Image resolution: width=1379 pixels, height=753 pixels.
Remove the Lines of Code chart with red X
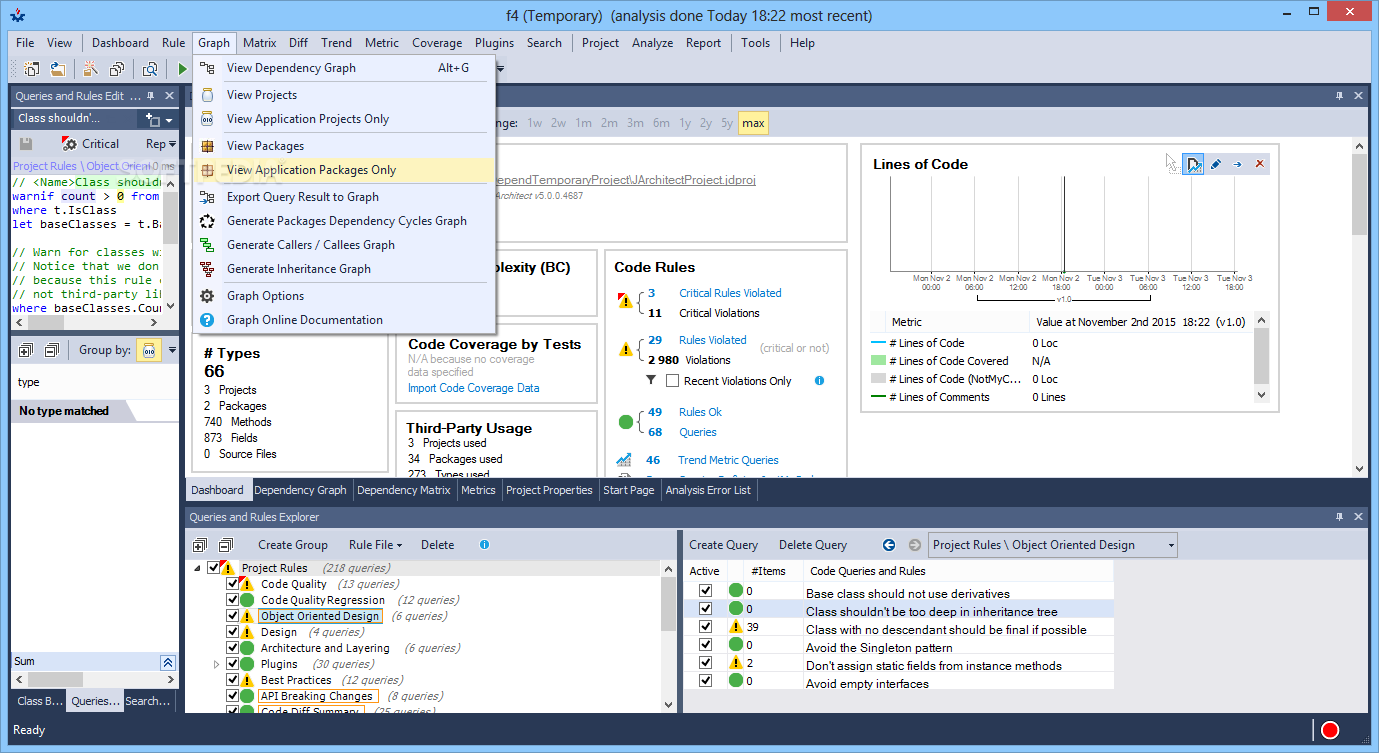point(1259,164)
